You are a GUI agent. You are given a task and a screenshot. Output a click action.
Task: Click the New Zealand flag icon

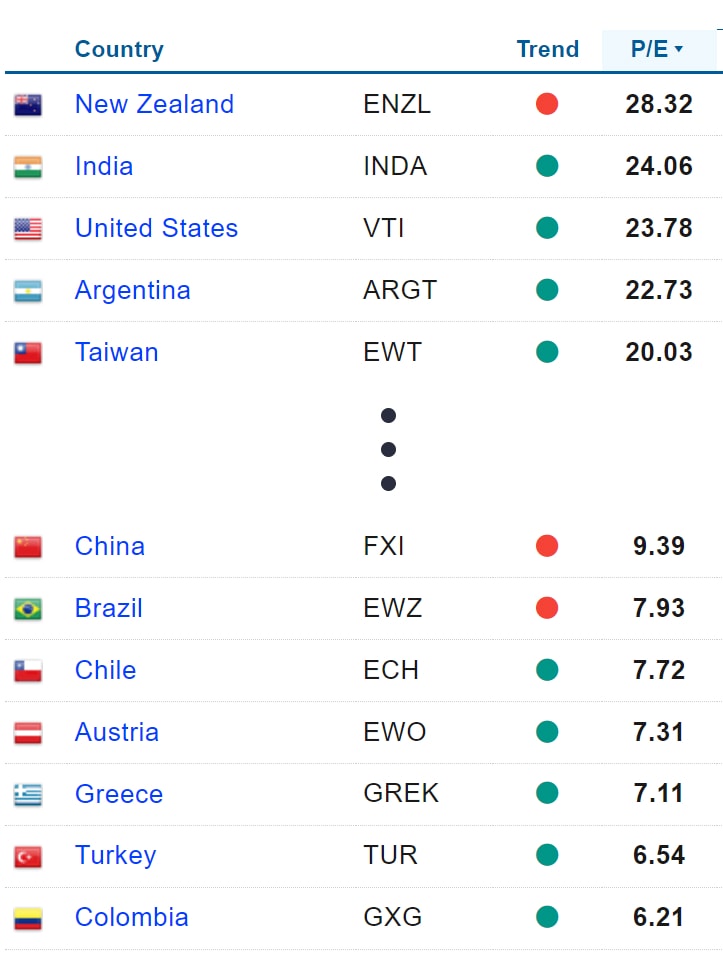tap(28, 105)
